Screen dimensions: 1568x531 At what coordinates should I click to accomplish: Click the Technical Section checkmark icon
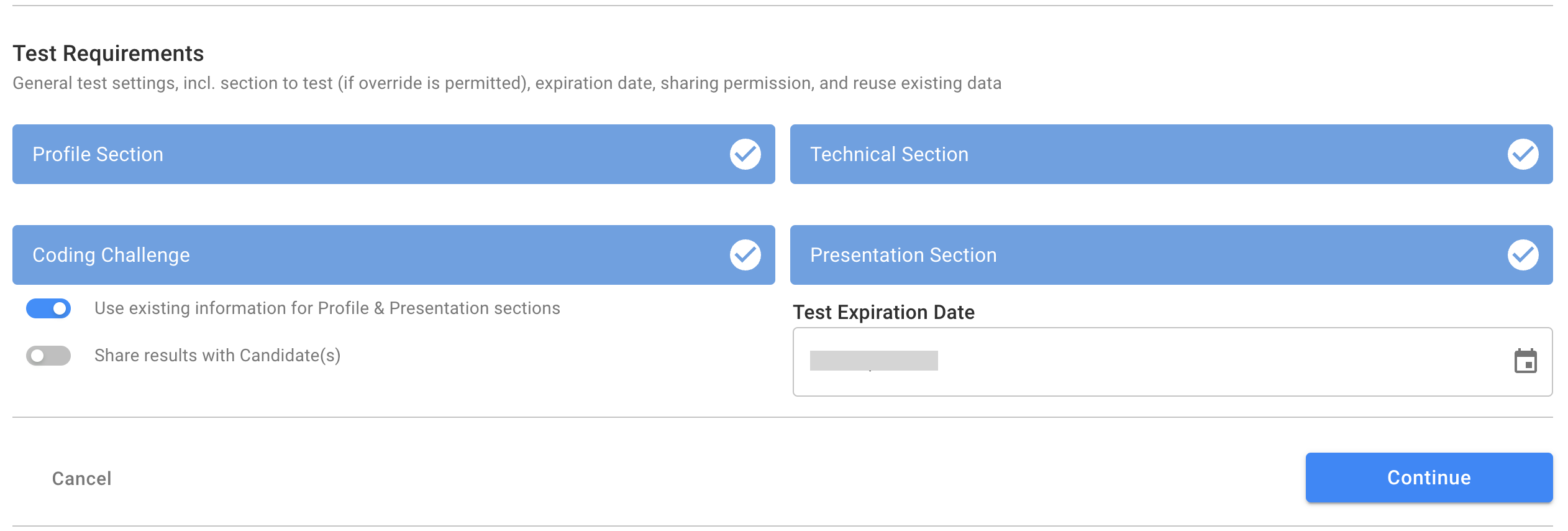(x=1523, y=154)
